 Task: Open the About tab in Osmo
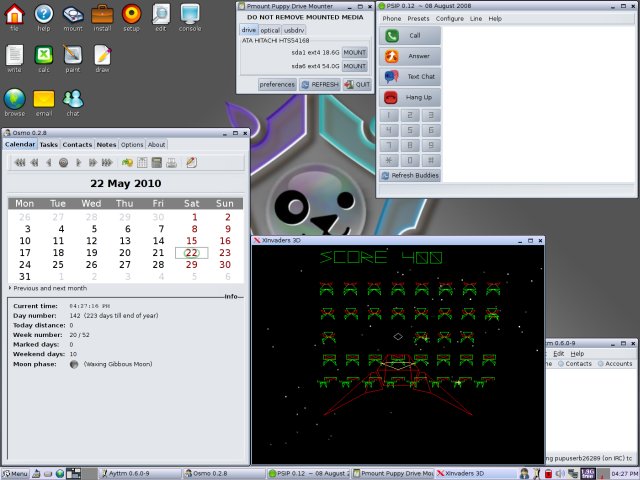[x=156, y=144]
